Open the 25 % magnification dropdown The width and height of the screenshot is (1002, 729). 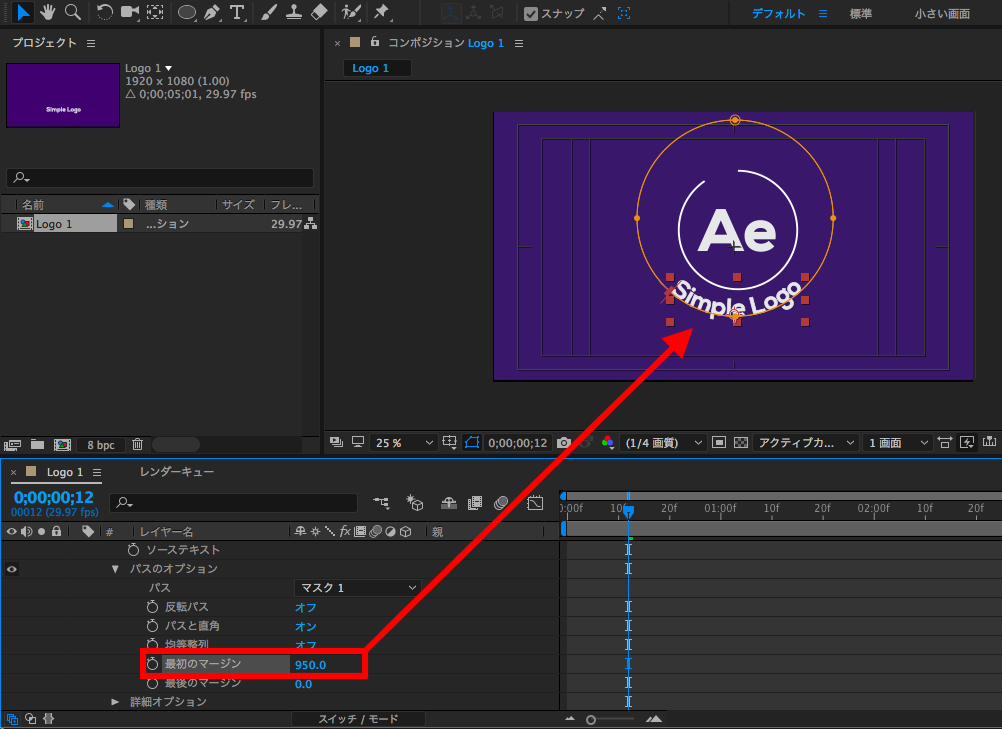[404, 442]
